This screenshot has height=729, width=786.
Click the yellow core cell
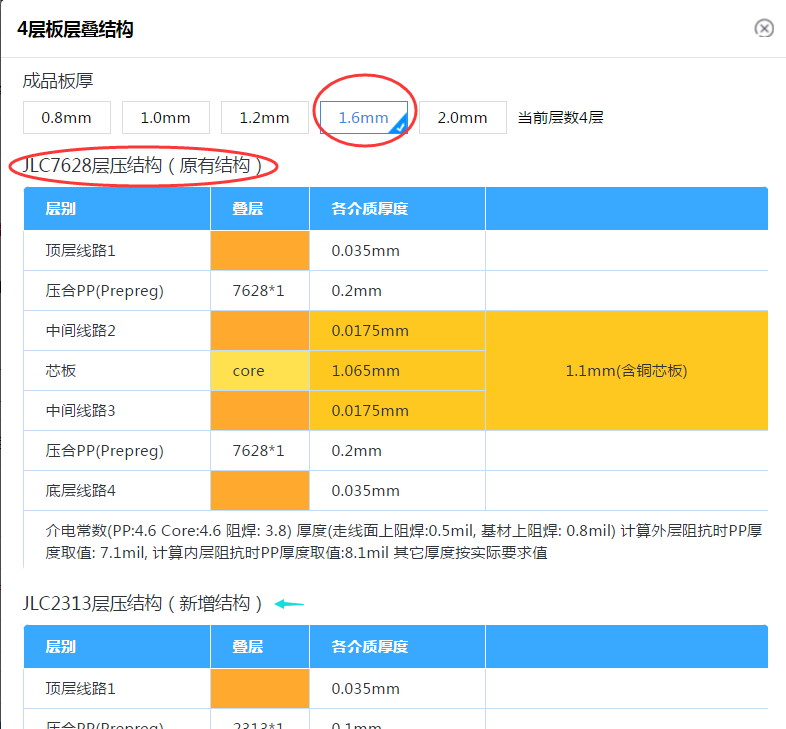(260, 371)
